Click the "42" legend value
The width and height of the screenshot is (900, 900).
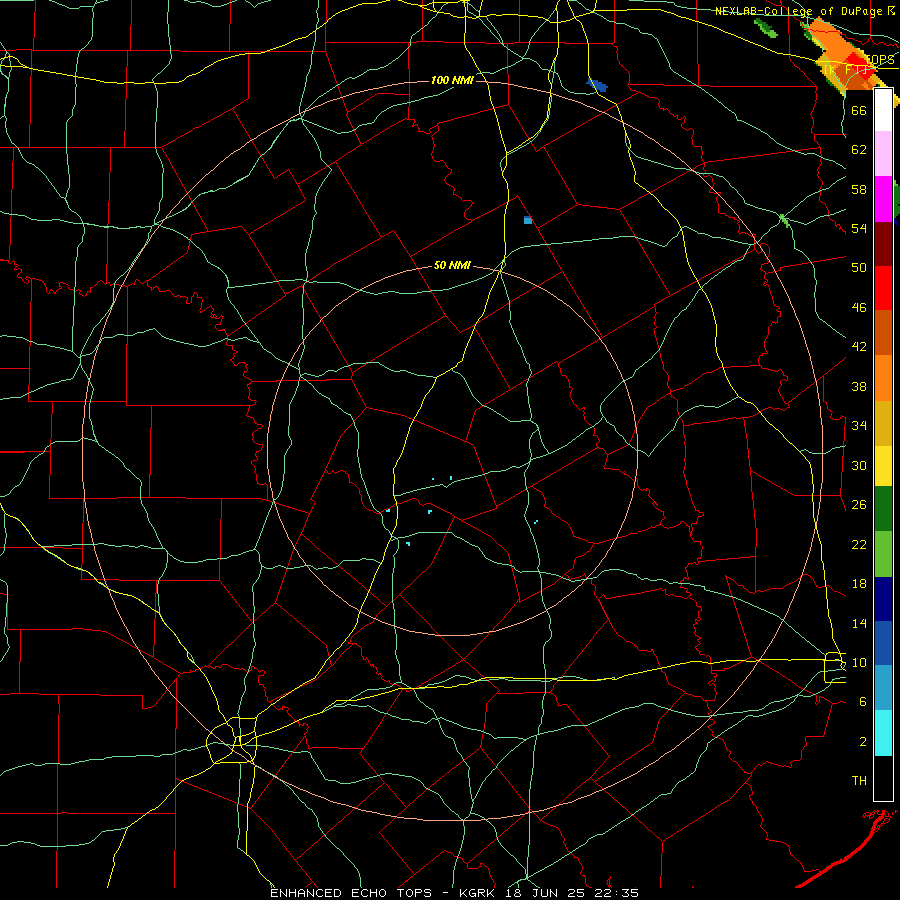click(x=859, y=347)
